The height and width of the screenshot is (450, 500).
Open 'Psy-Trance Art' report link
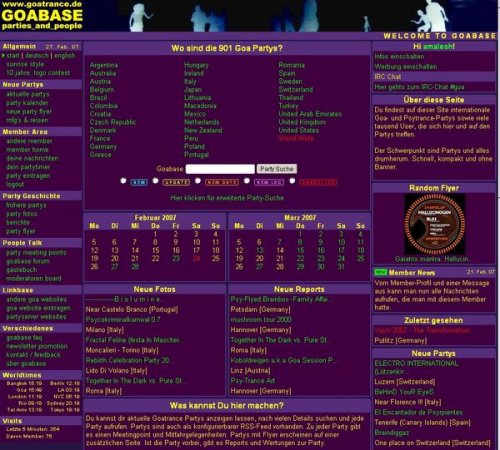point(253,381)
